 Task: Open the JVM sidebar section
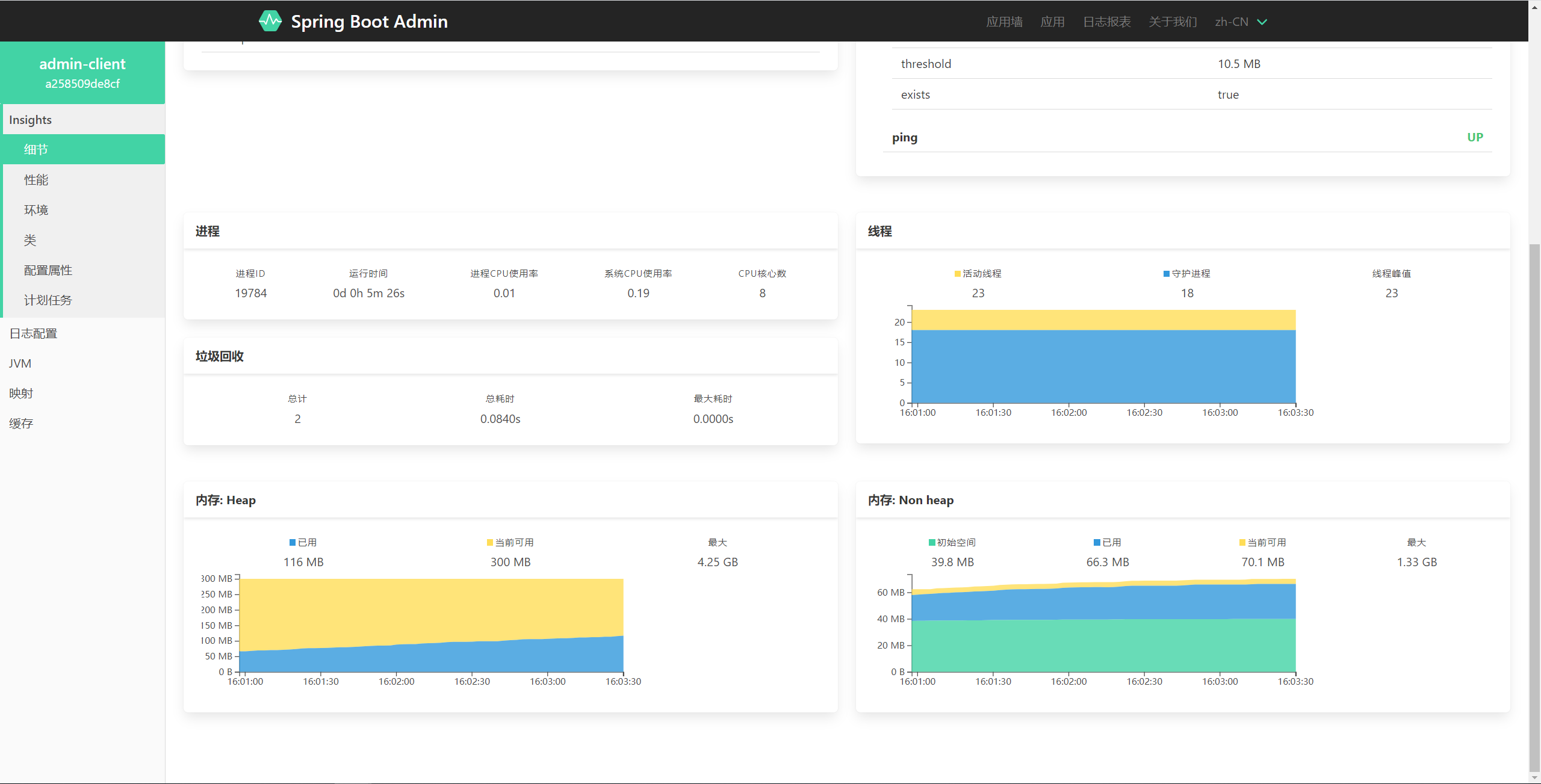coord(20,363)
